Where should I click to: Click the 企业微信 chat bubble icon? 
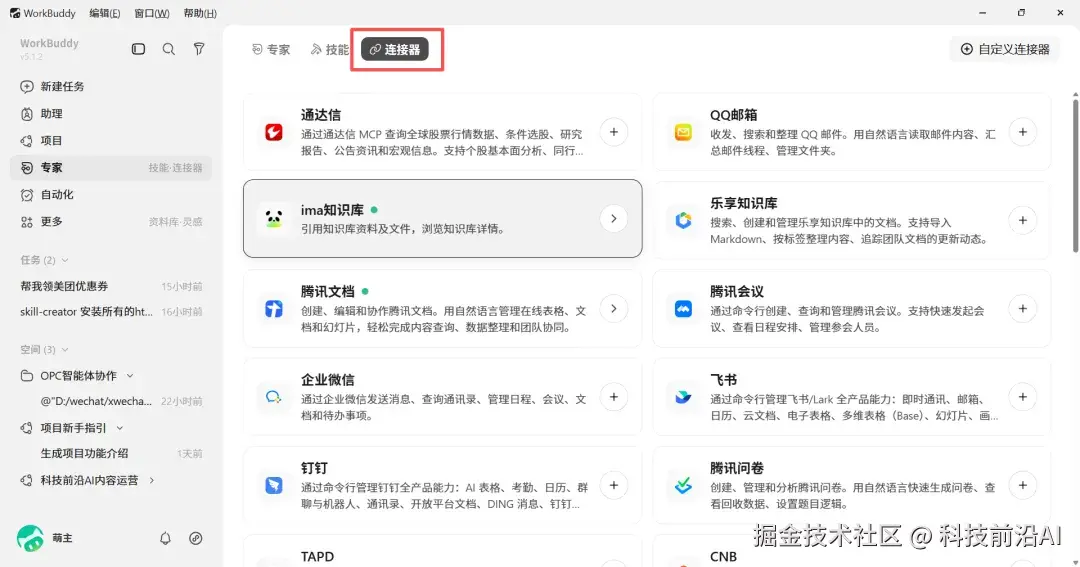(273, 397)
